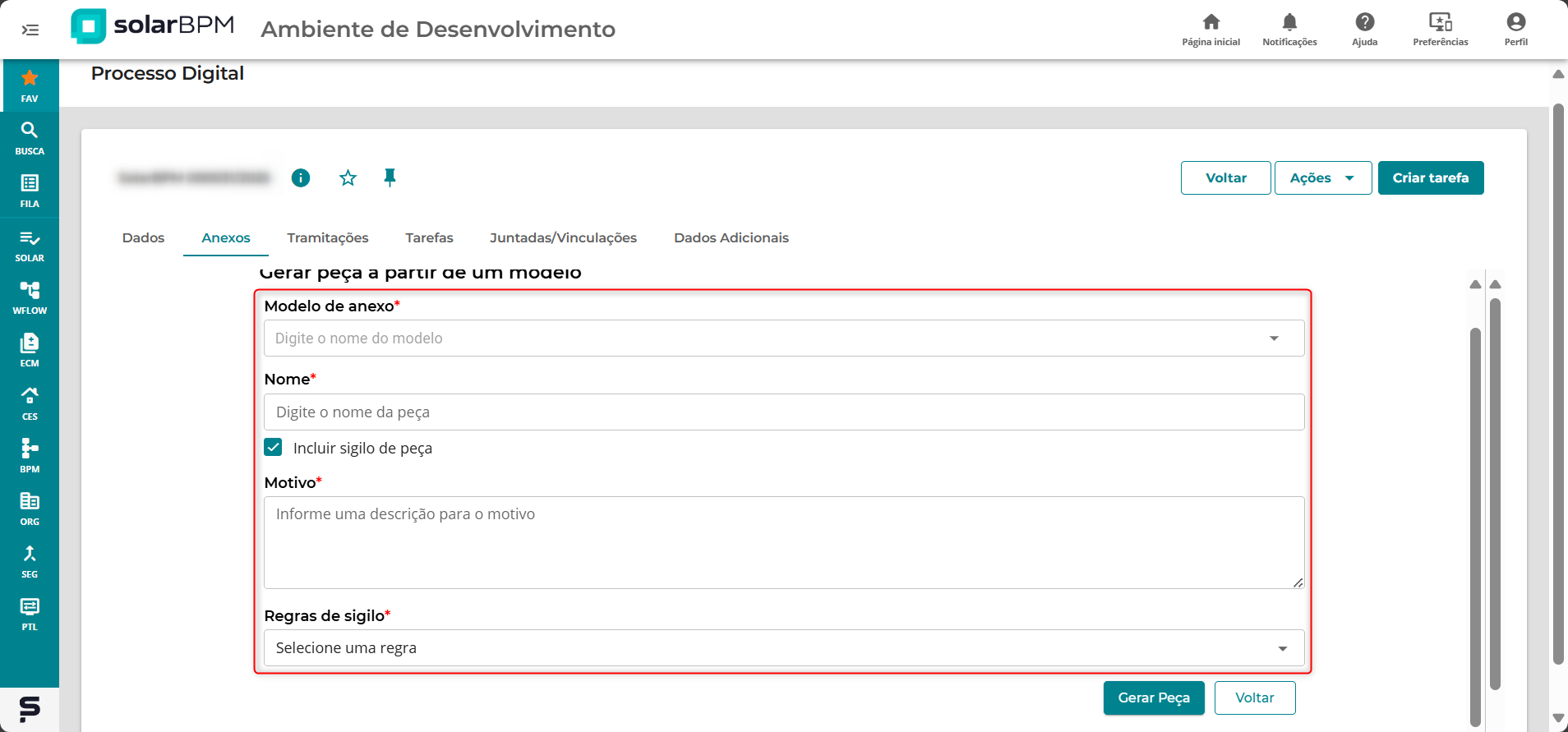Click the process info icon
The width and height of the screenshot is (1568, 732).
coord(301,177)
